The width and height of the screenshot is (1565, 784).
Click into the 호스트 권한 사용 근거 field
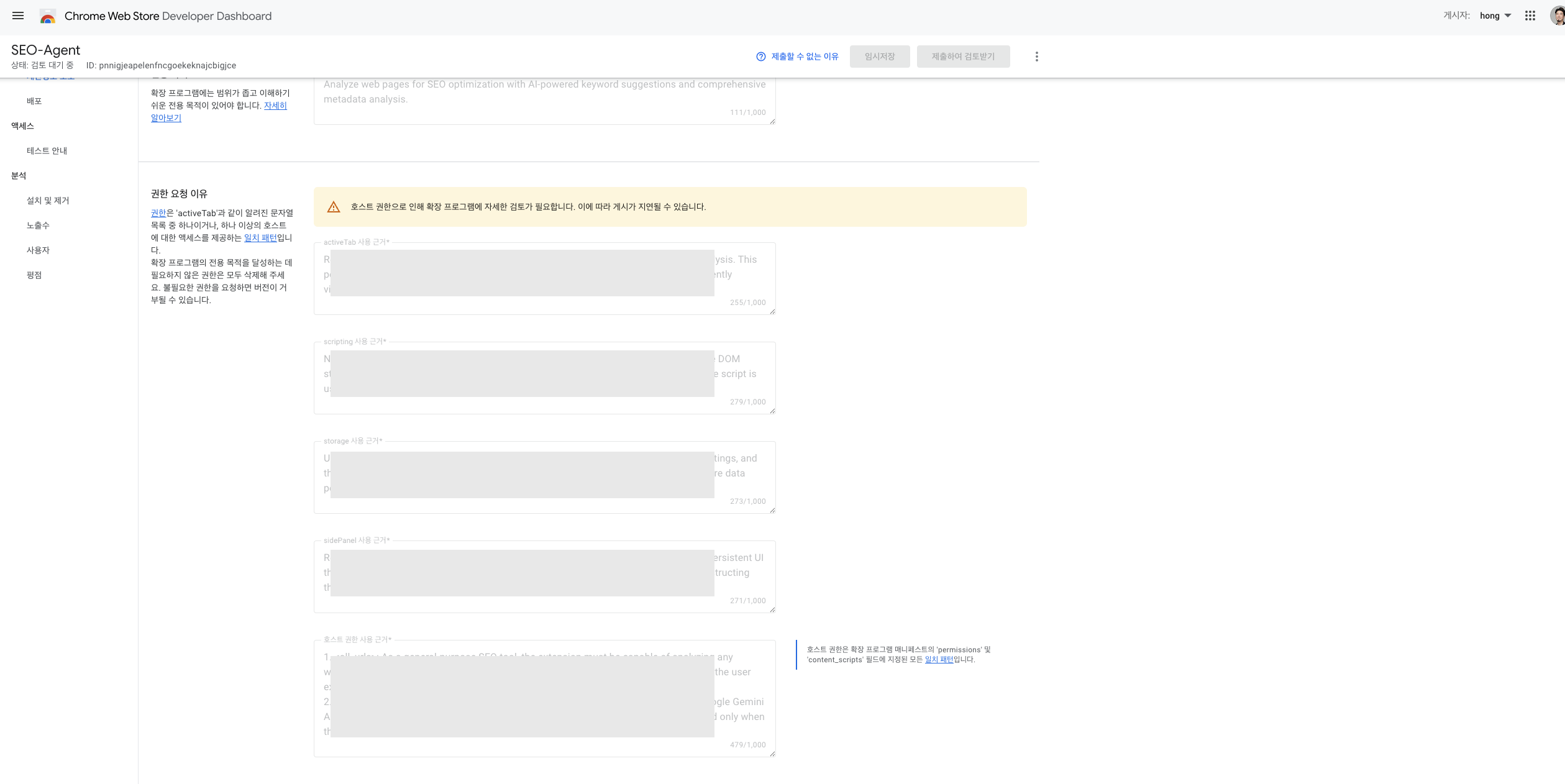point(544,697)
